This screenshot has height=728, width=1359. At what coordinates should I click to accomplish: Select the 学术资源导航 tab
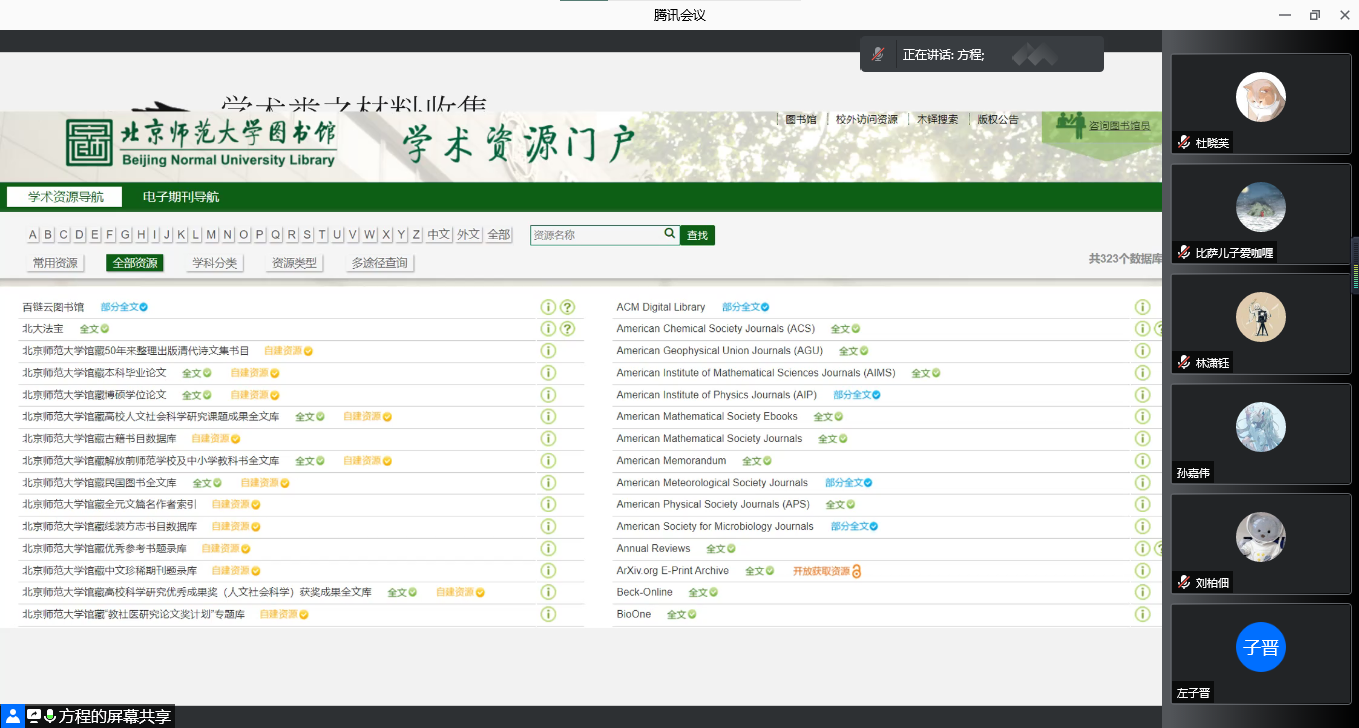65,197
